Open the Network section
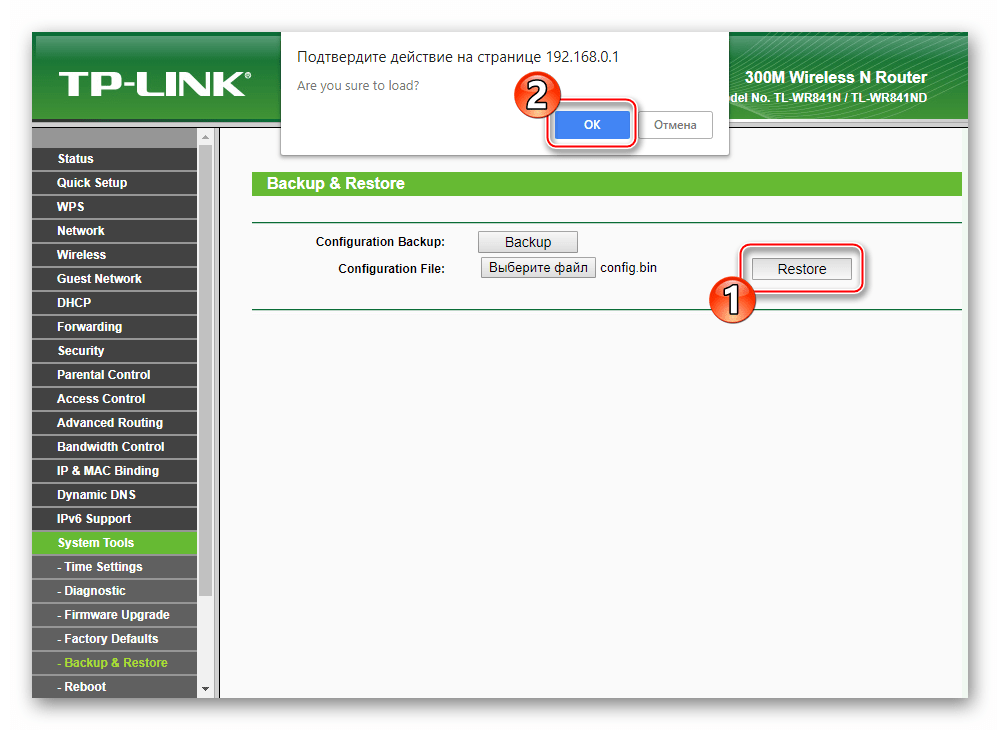Viewport: 1000px width, 730px height. tap(114, 231)
